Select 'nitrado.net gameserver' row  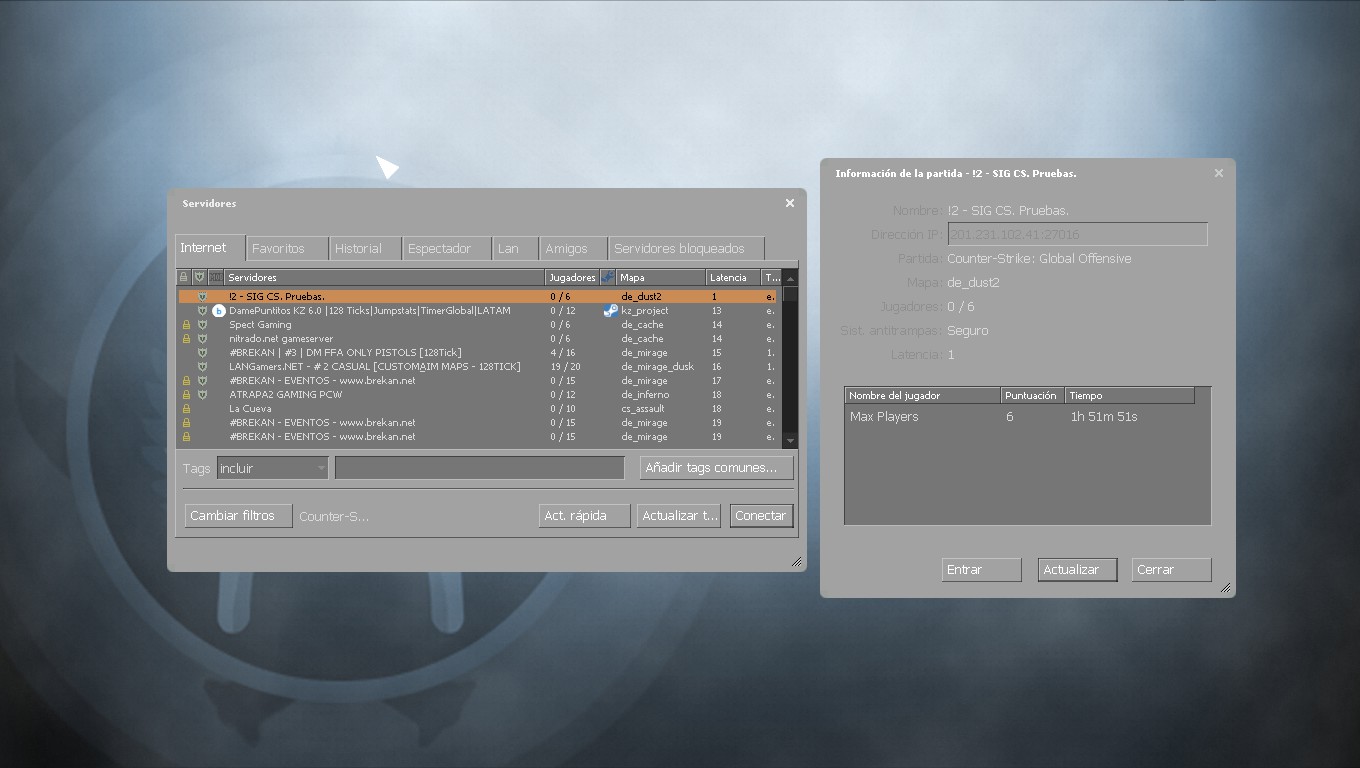click(x=478, y=339)
